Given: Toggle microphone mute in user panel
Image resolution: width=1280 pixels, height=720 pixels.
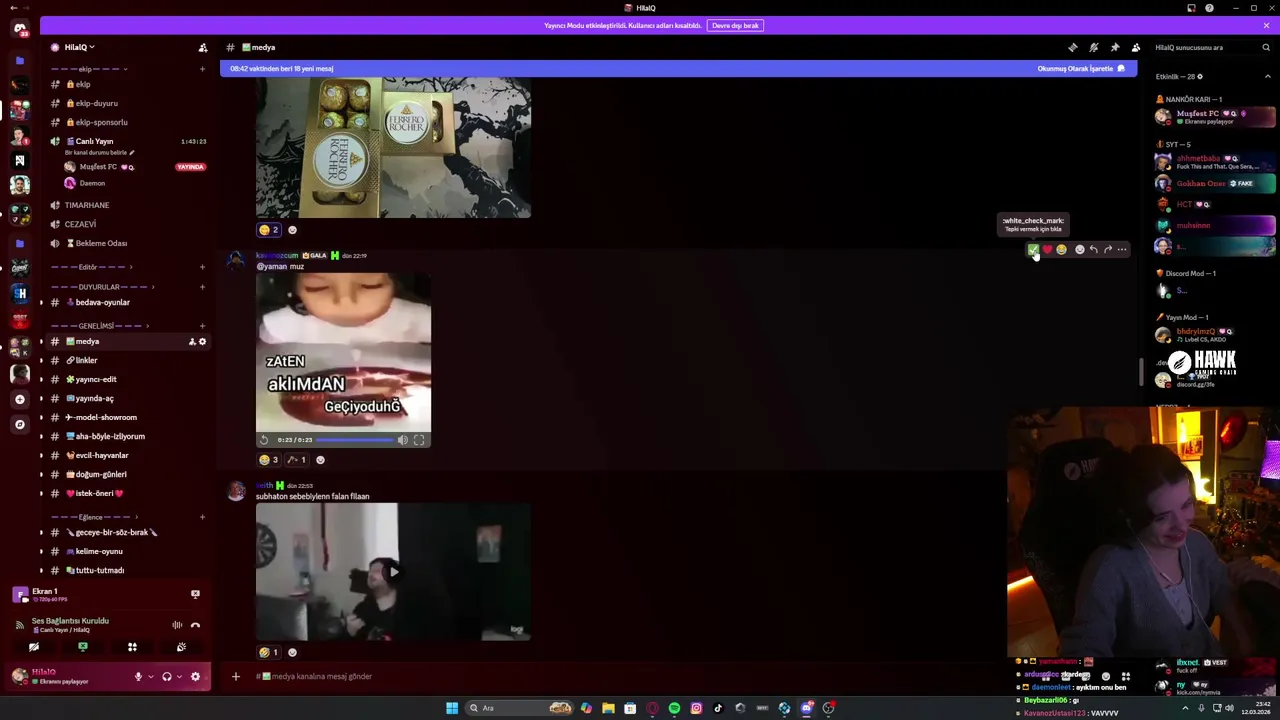Looking at the screenshot, I should pos(139,676).
